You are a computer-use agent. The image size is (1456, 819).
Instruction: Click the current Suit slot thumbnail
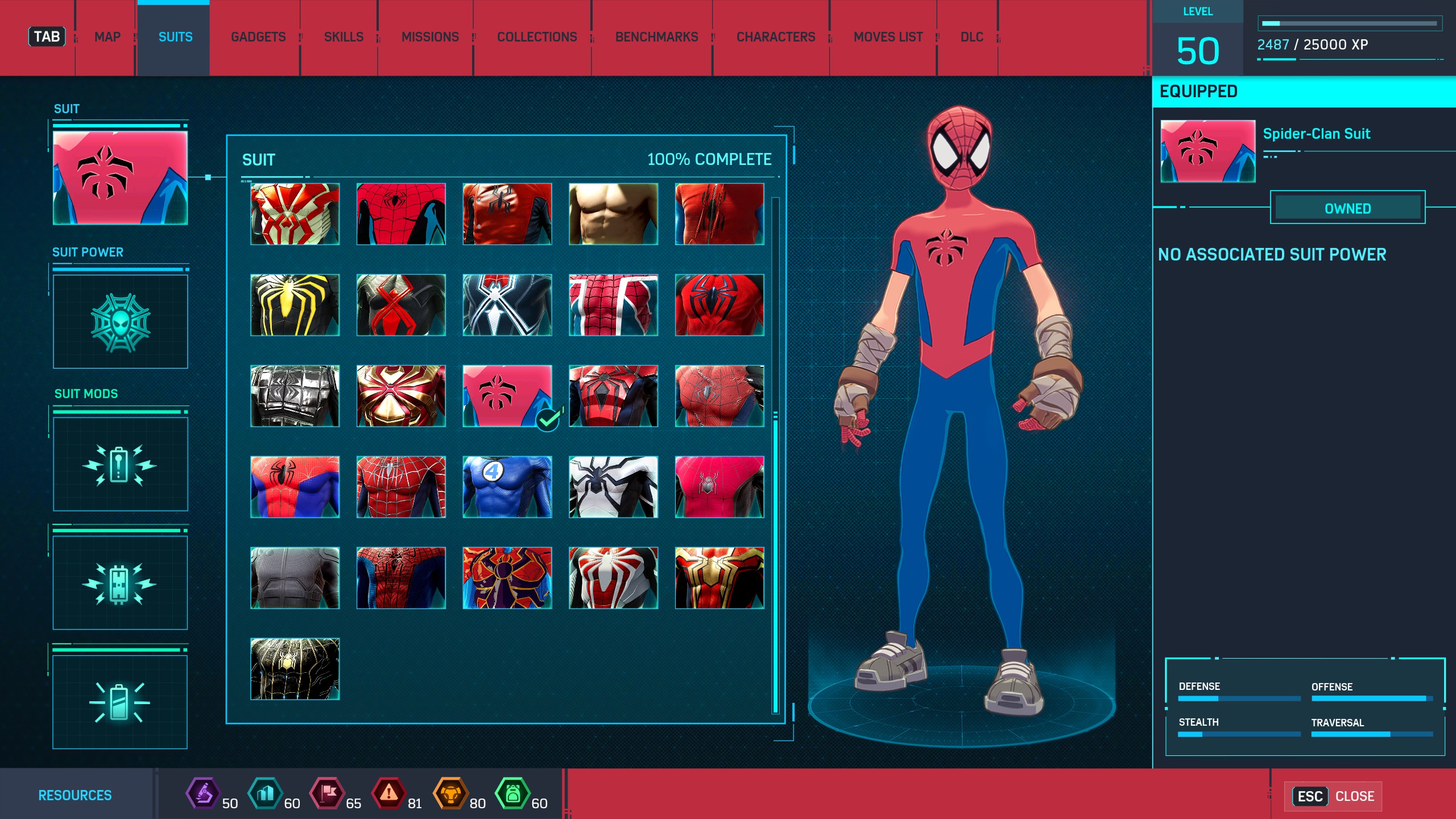[x=120, y=178]
